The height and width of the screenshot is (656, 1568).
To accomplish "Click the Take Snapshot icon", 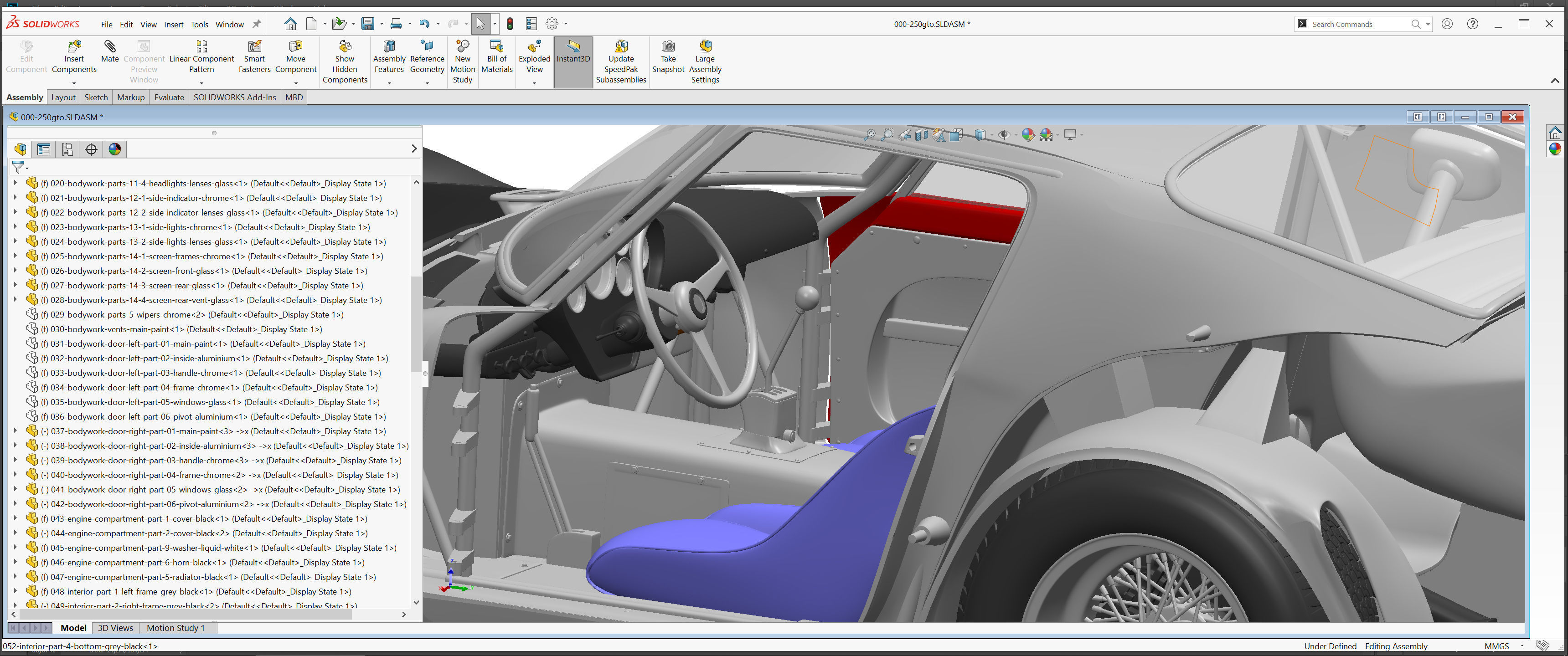I will (668, 47).
